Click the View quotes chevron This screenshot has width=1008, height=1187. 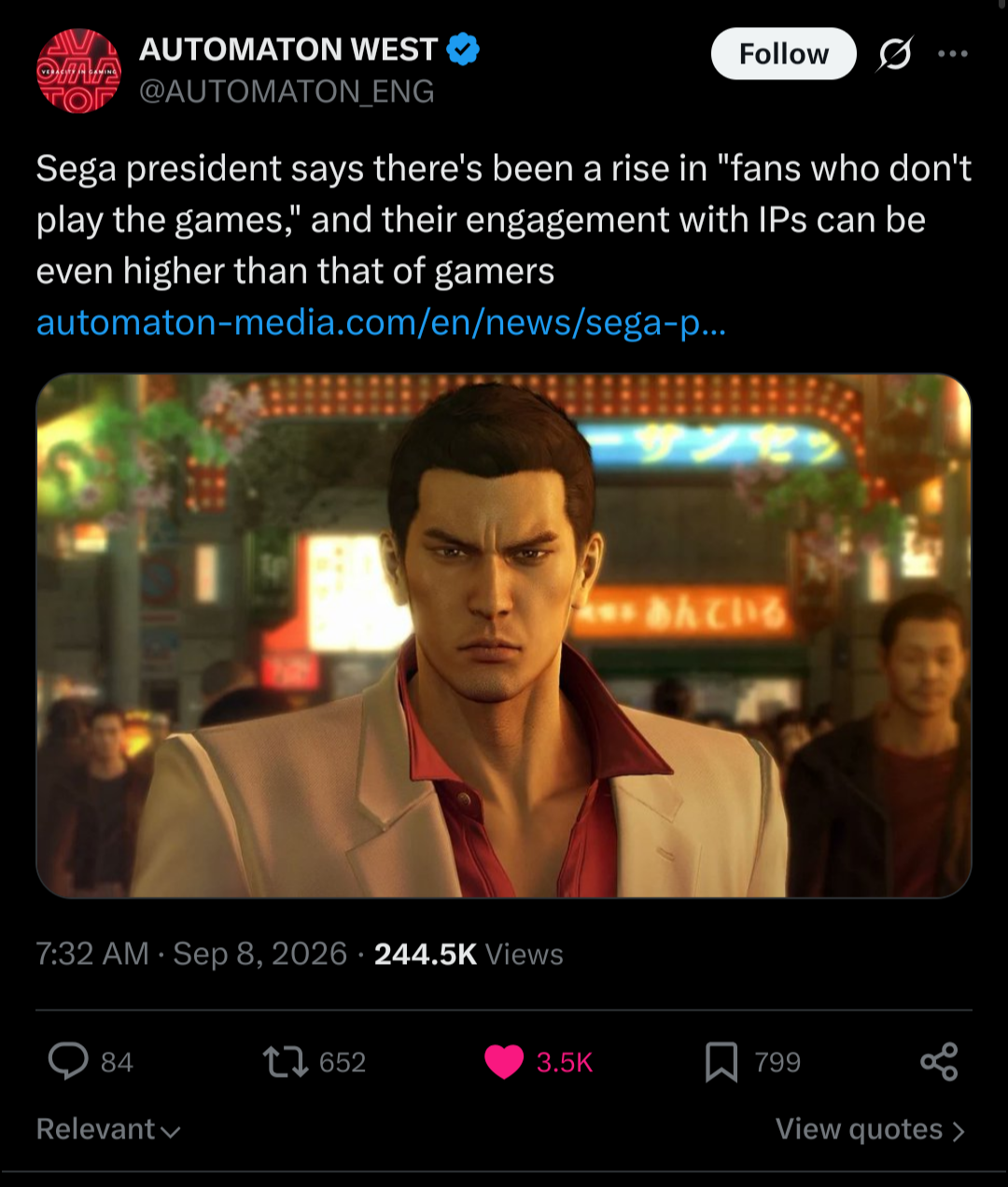[x=958, y=1131]
